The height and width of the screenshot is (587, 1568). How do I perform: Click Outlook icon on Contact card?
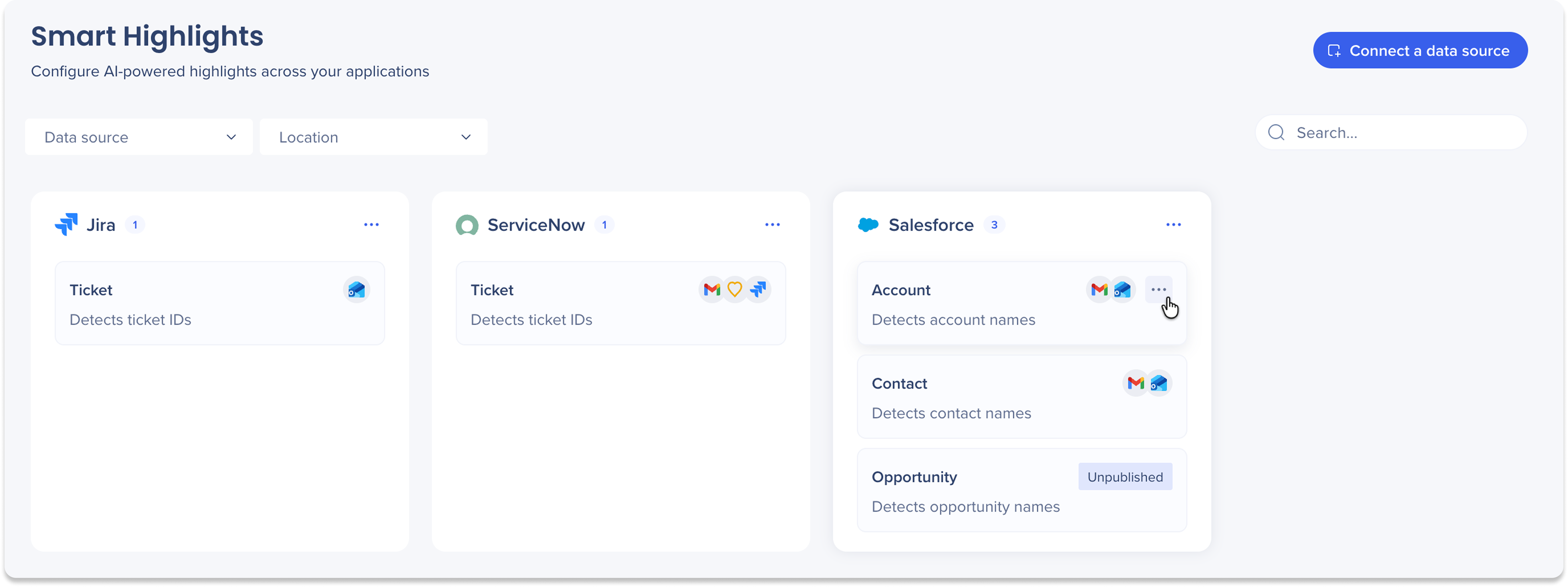(1159, 384)
